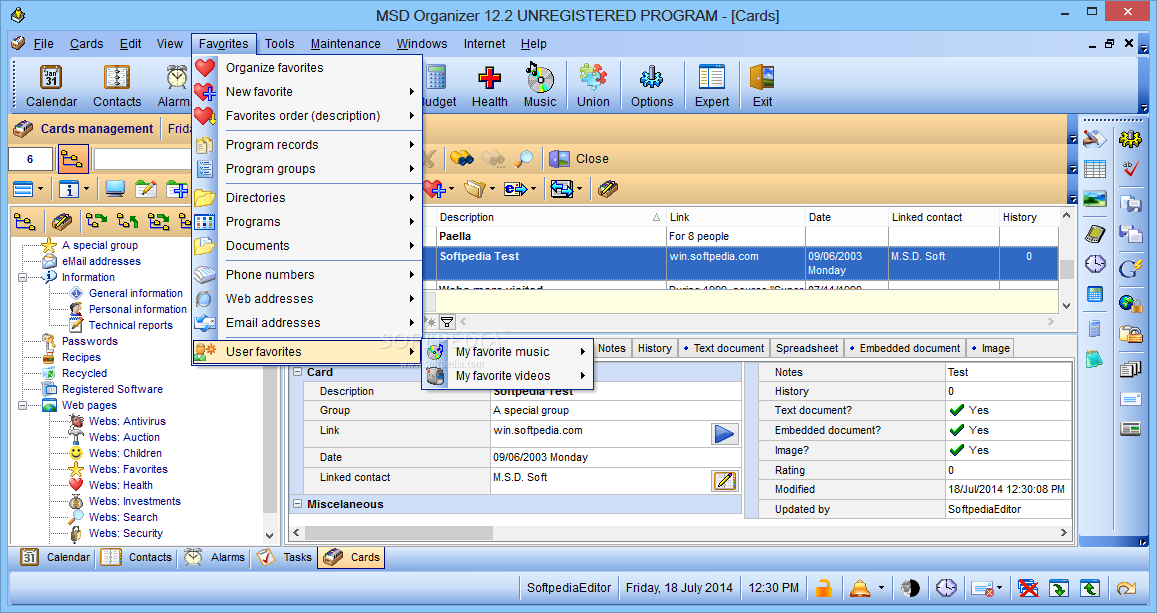Switch to the Image tab

pos(990,348)
